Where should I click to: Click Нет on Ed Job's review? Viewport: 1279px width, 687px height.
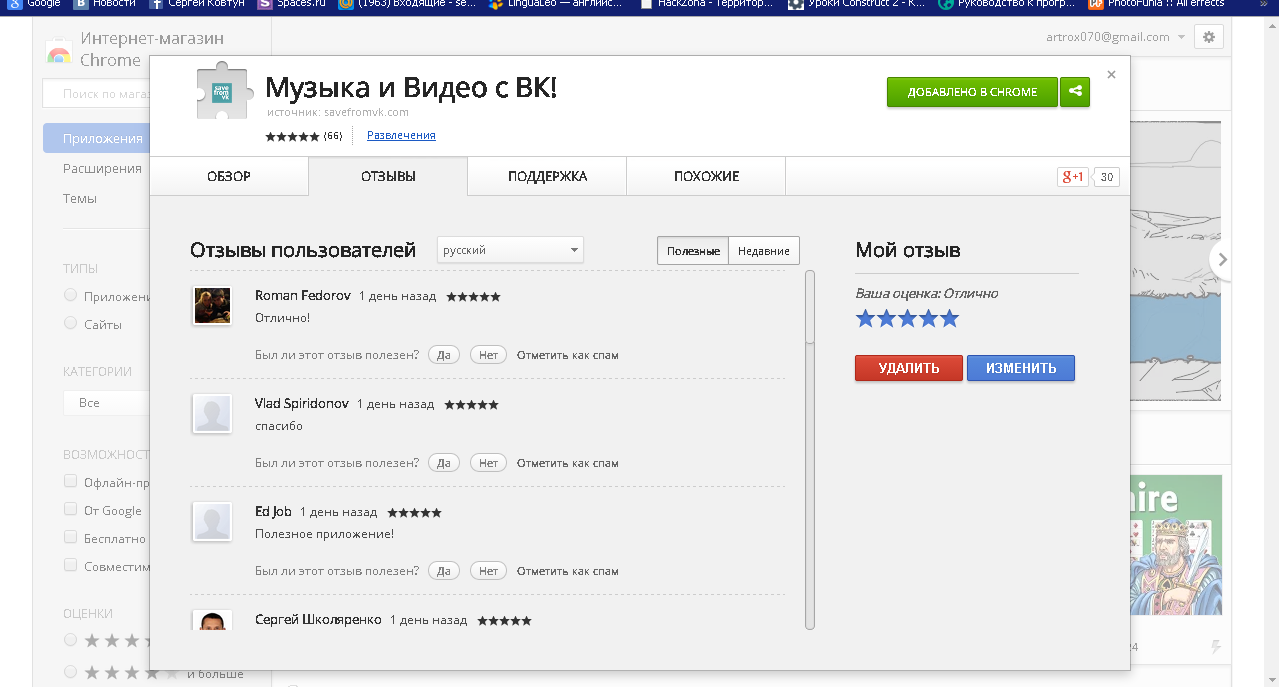488,571
